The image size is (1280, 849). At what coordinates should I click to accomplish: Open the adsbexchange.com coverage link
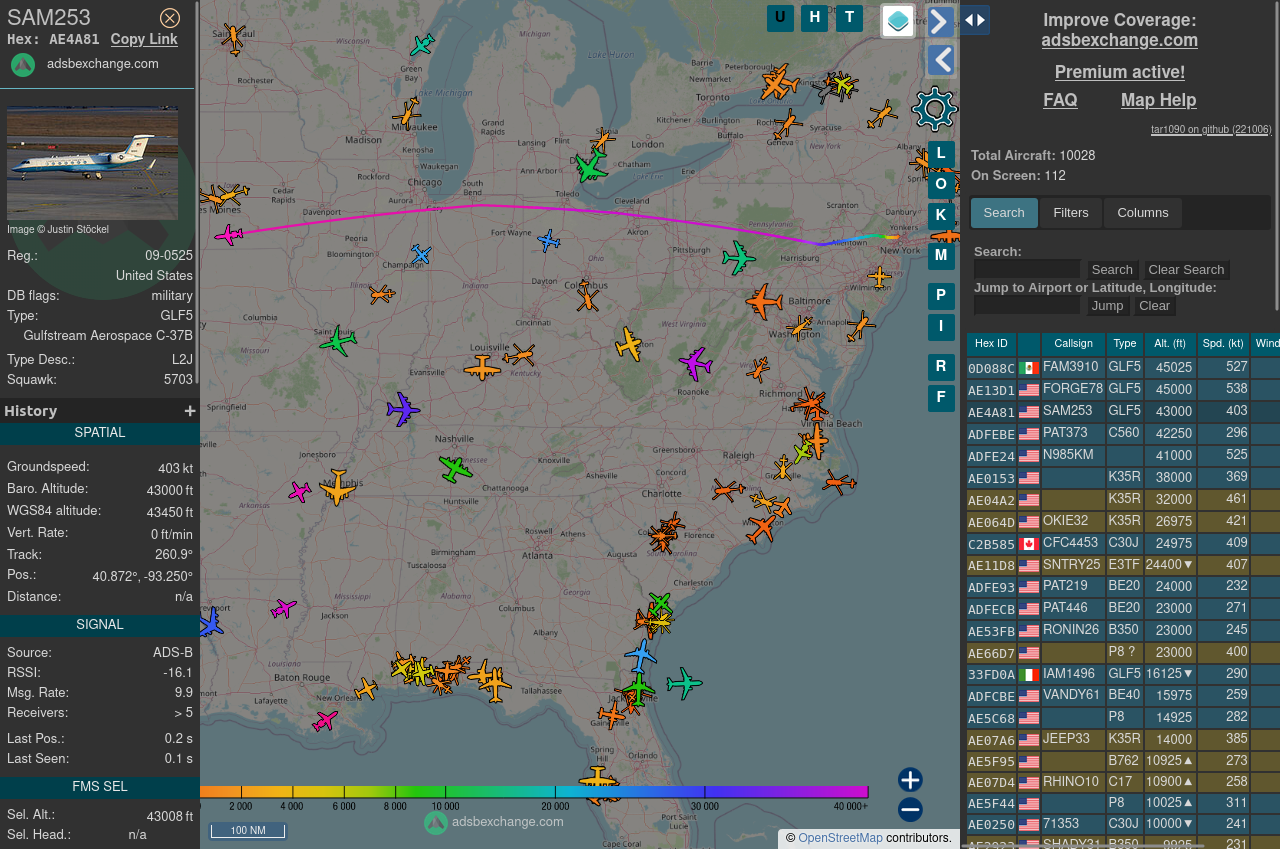pyautogui.click(x=1119, y=40)
